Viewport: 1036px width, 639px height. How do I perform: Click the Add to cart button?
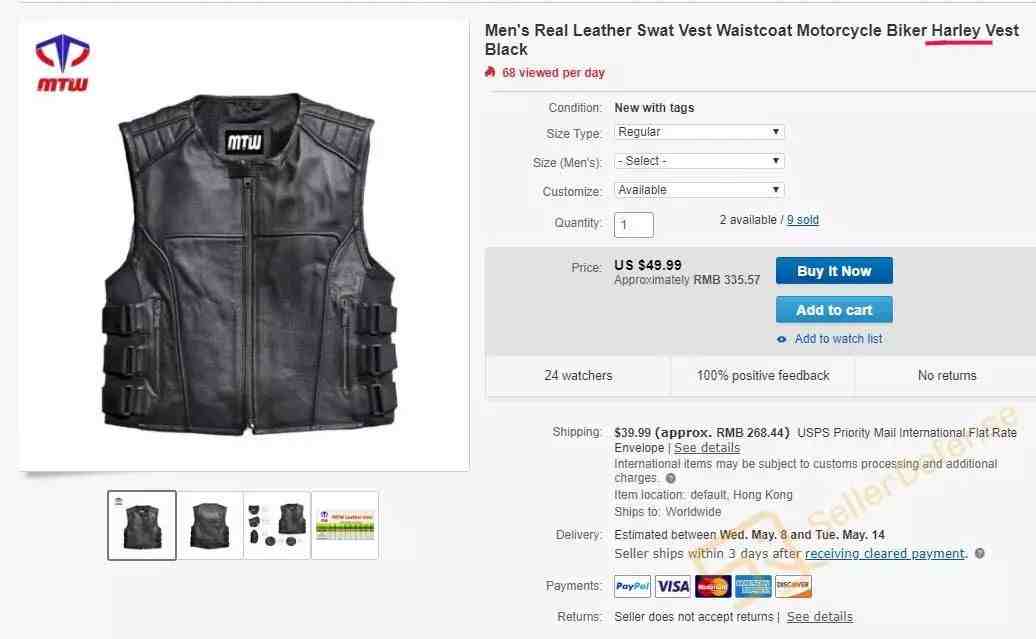pos(834,310)
